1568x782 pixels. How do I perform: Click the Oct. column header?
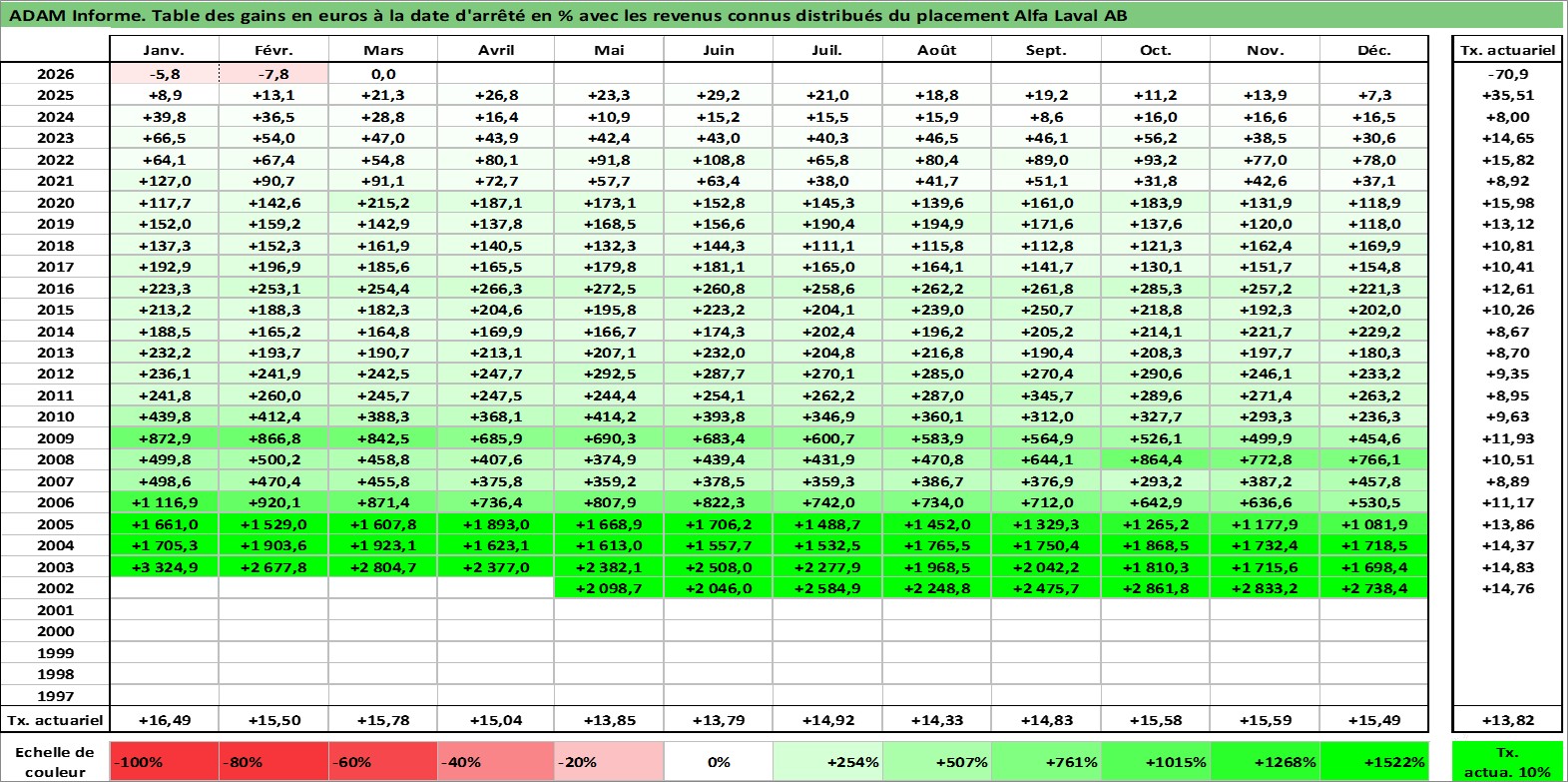pyautogui.click(x=1156, y=50)
